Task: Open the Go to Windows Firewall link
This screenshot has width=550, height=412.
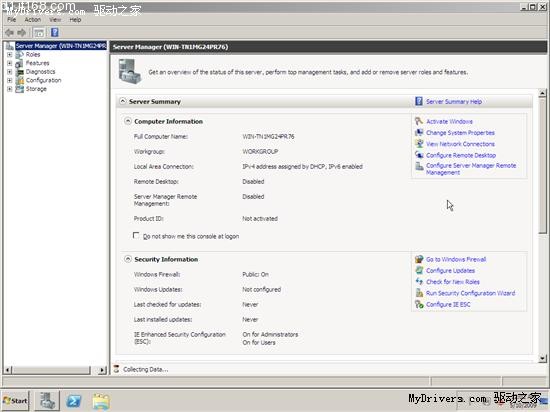Action: click(456, 259)
